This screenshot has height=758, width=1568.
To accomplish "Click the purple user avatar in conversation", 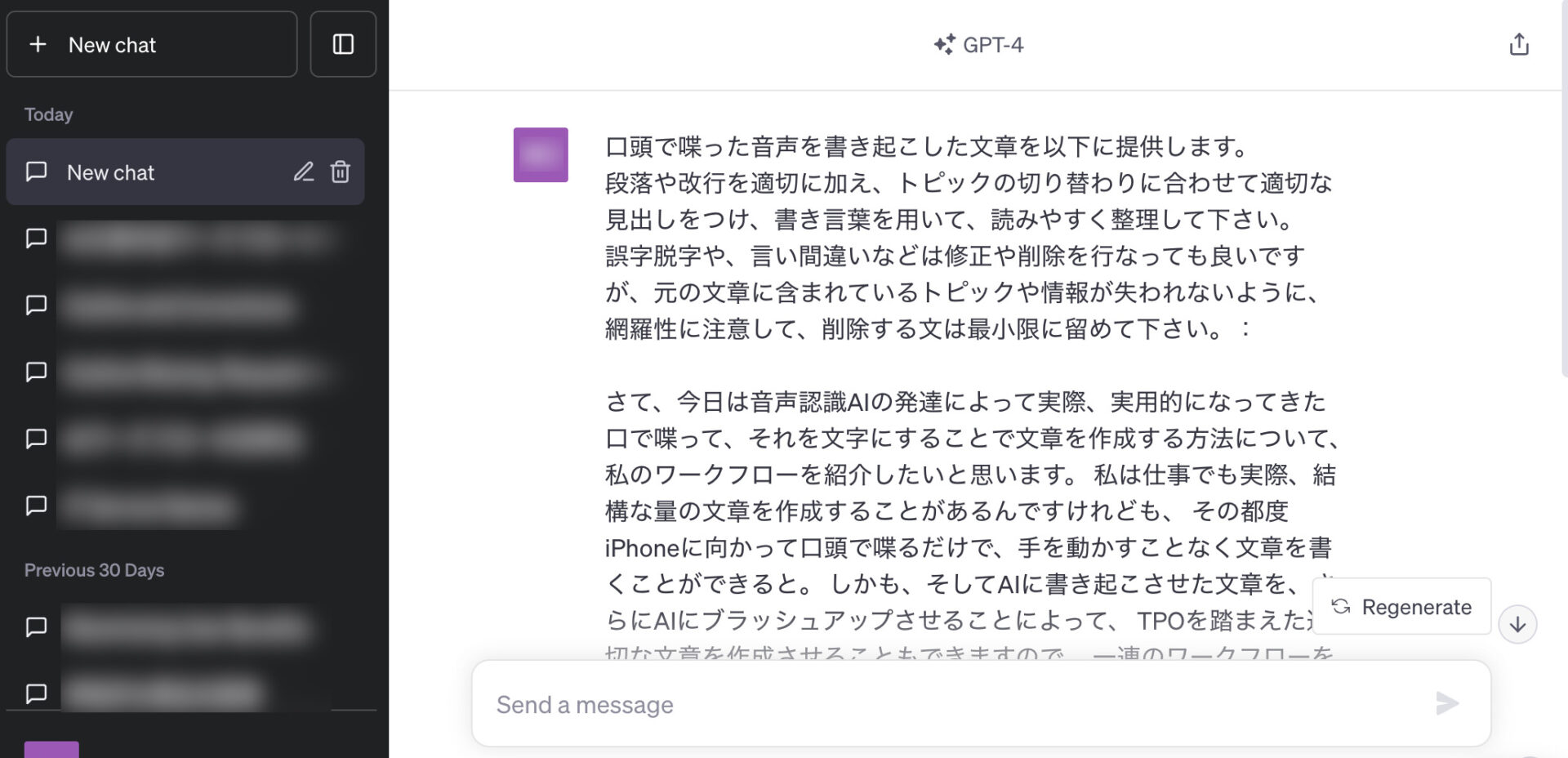I will (x=541, y=154).
